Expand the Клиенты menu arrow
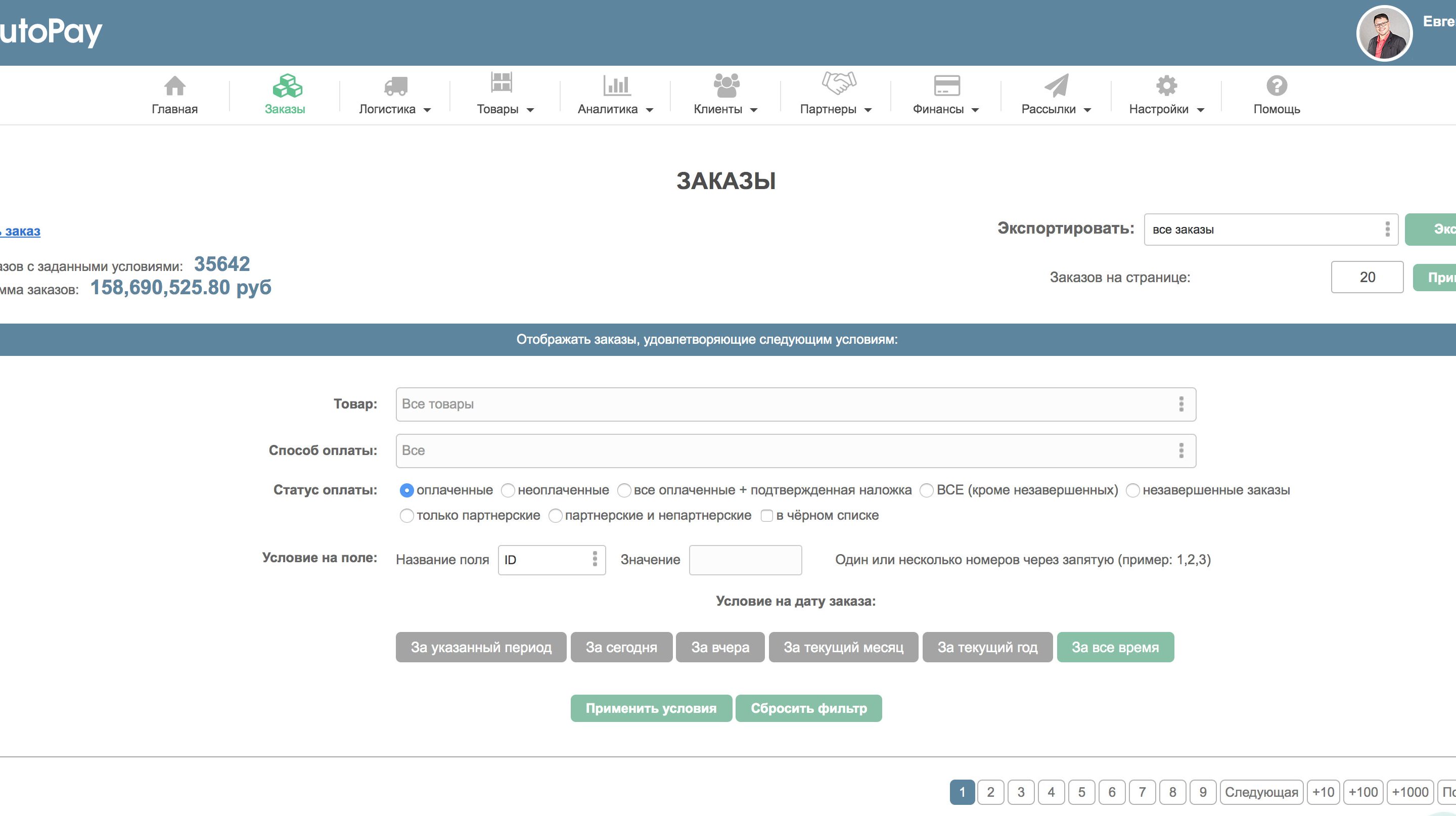Image resolution: width=1456 pixels, height=816 pixels. click(x=753, y=110)
